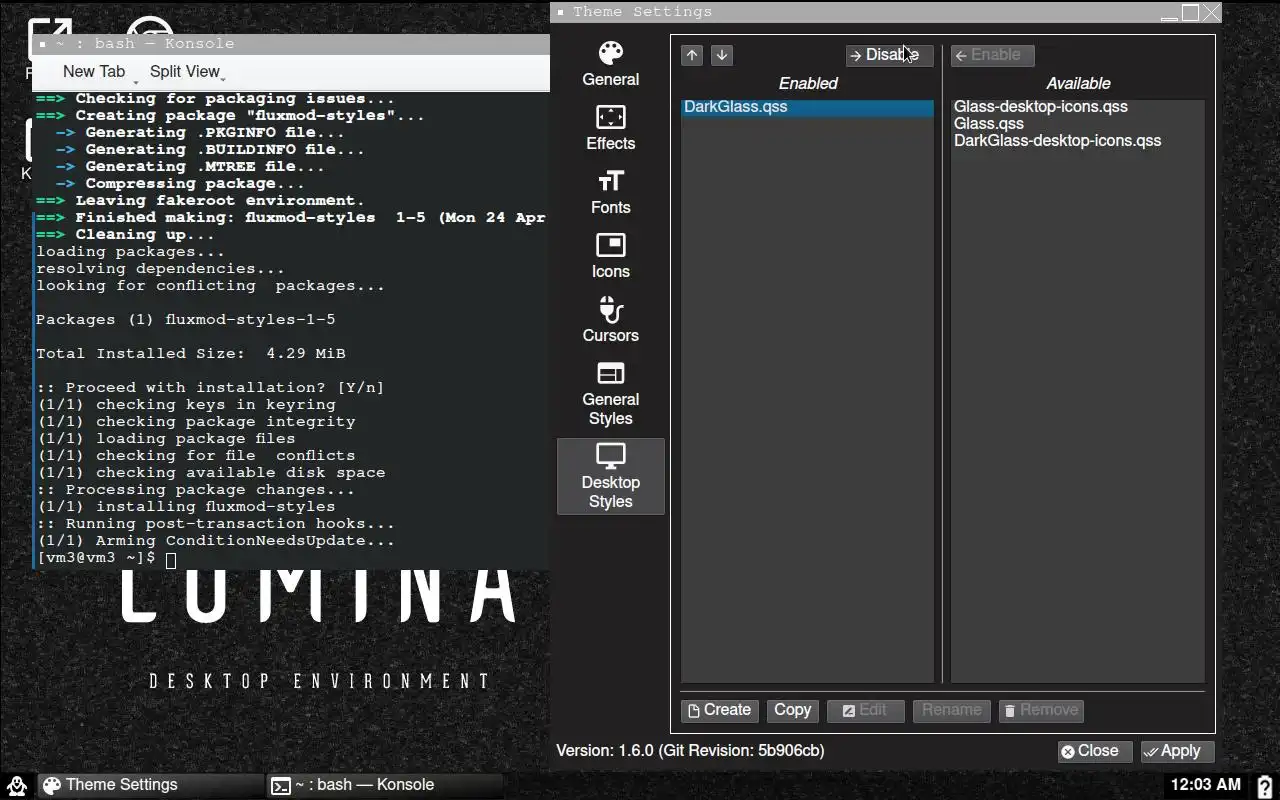Click the system tray status icon
Image resolution: width=1280 pixels, height=800 pixels.
click(1264, 785)
